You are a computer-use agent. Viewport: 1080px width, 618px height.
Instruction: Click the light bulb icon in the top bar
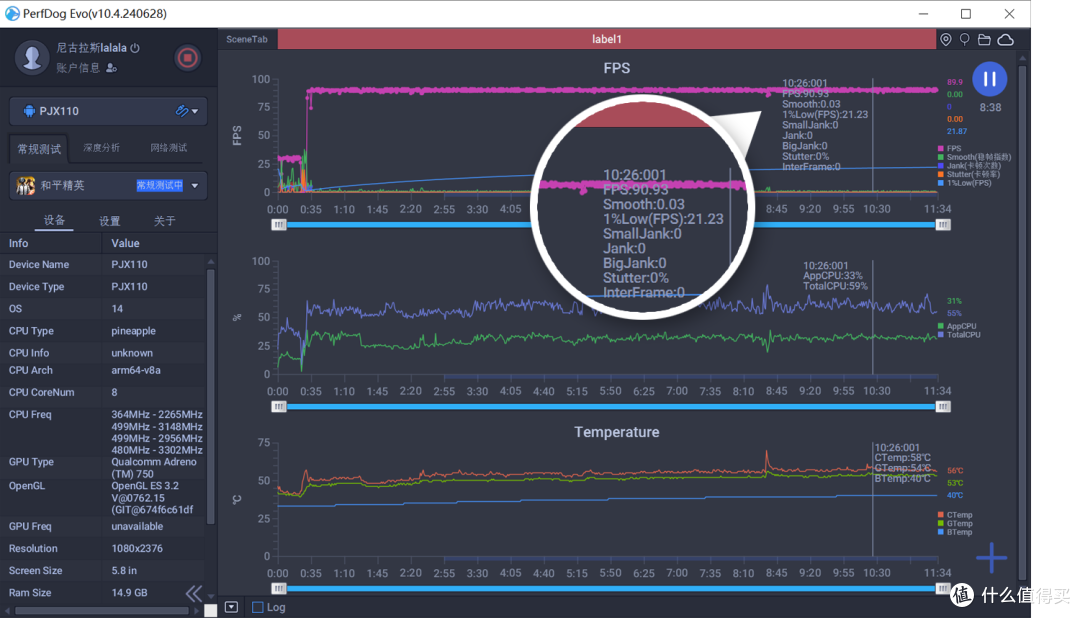[965, 39]
